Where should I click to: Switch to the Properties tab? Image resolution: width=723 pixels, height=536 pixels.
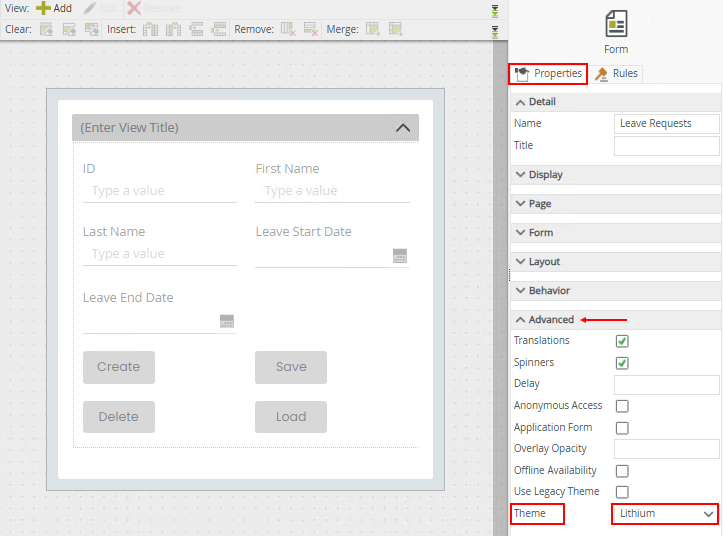point(548,74)
